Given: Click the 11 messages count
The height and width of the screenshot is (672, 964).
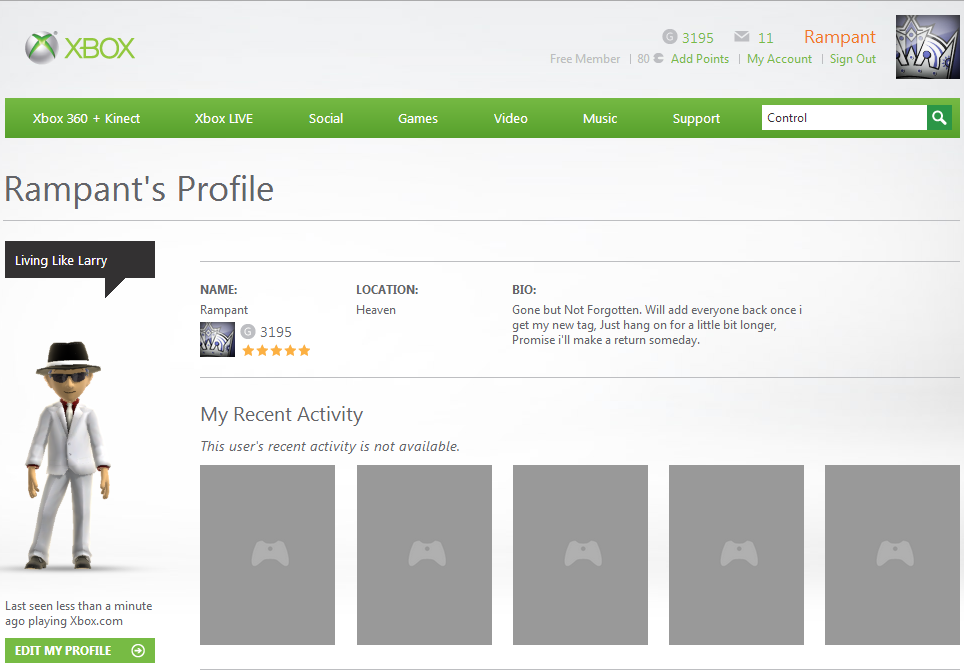Looking at the screenshot, I should pyautogui.click(x=765, y=38).
